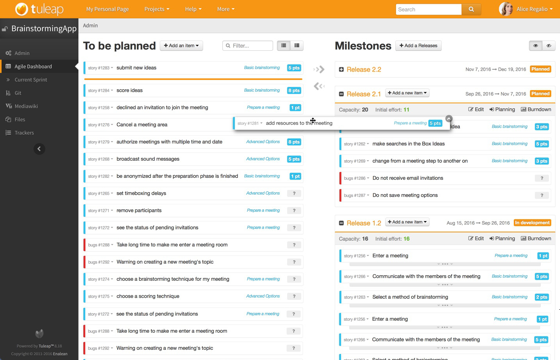Collapse Release 2.1 milestone
This screenshot has height=360, width=560.
[341, 94]
